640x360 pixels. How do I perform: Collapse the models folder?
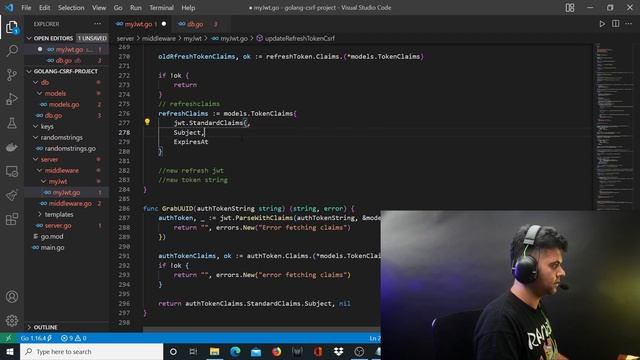click(x=40, y=93)
